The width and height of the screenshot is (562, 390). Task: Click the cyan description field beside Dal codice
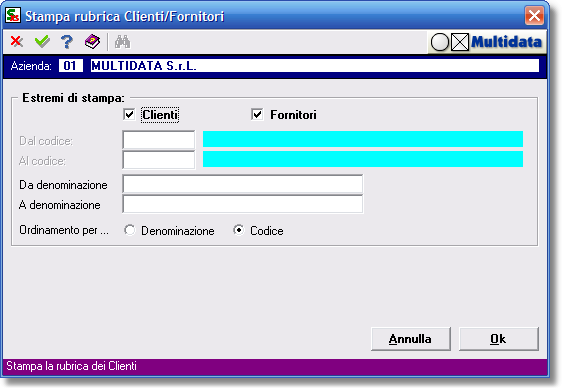(x=363, y=139)
